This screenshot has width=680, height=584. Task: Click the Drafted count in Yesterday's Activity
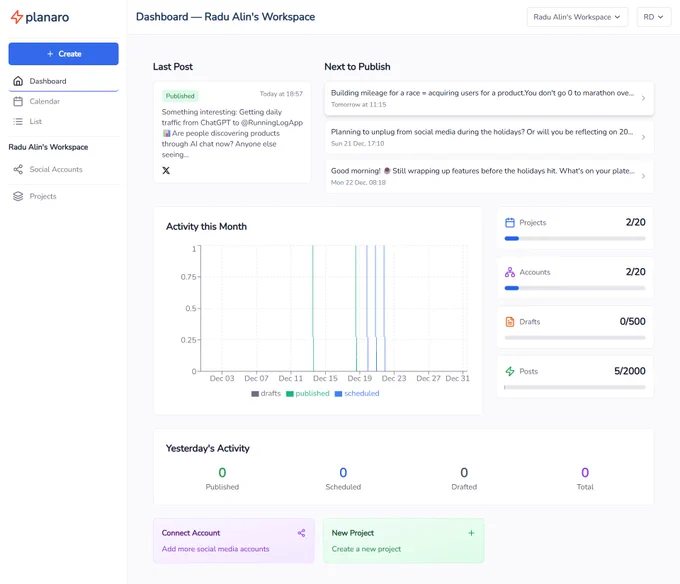[464, 473]
